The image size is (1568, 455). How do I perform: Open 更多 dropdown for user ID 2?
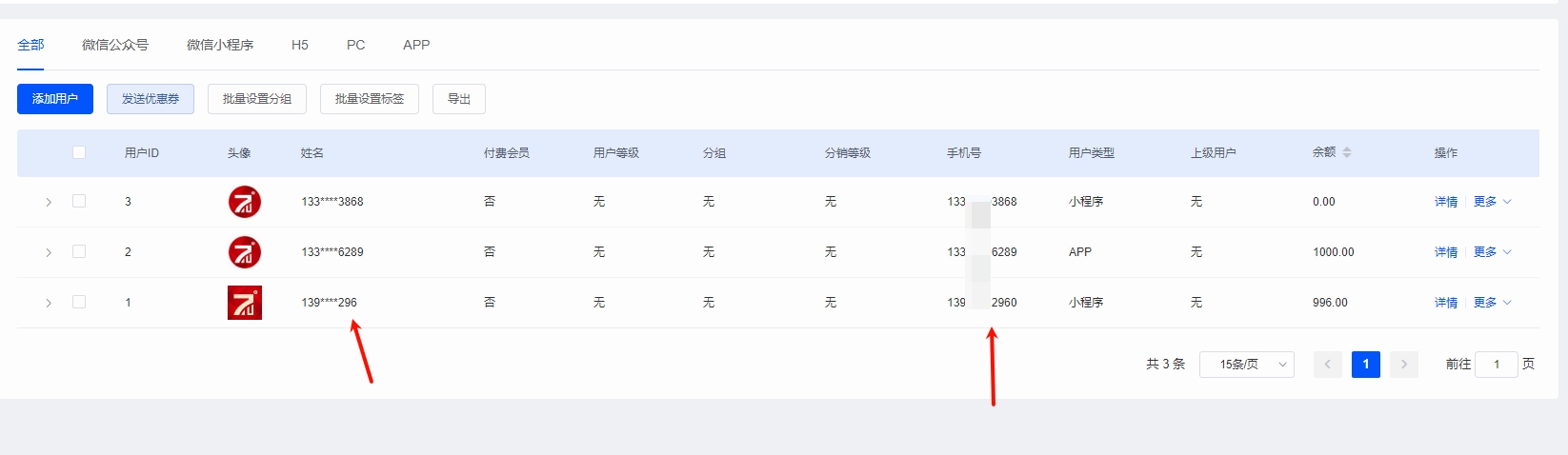(x=1492, y=252)
